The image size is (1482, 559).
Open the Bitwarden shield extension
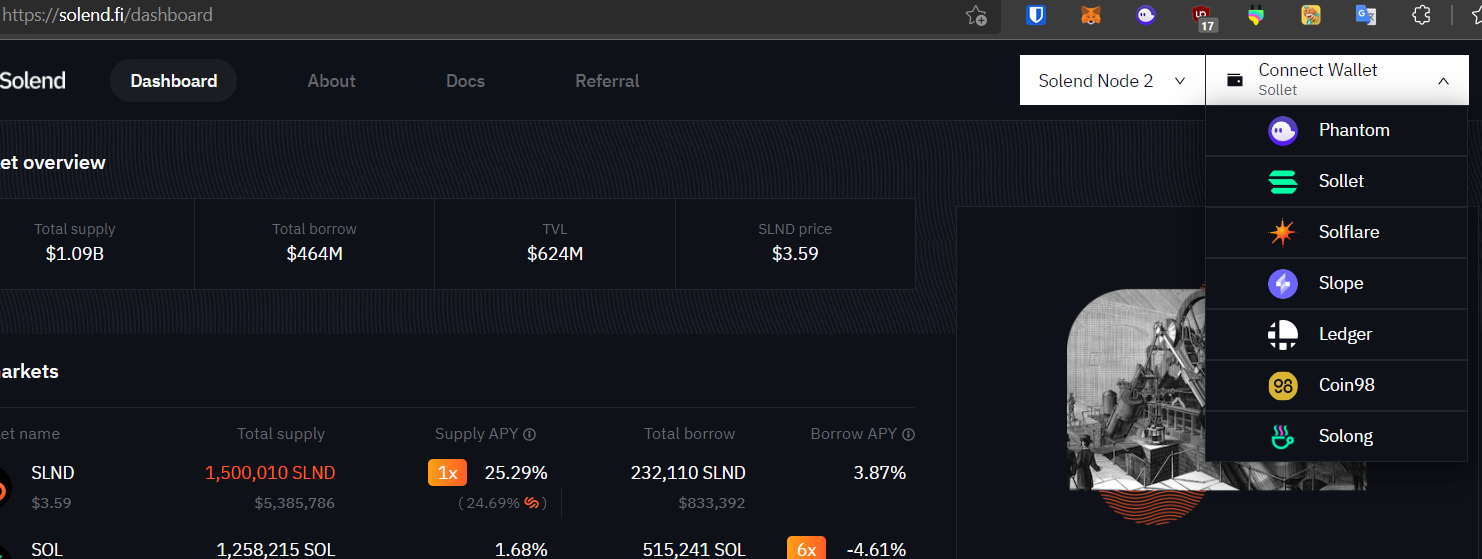[1036, 15]
